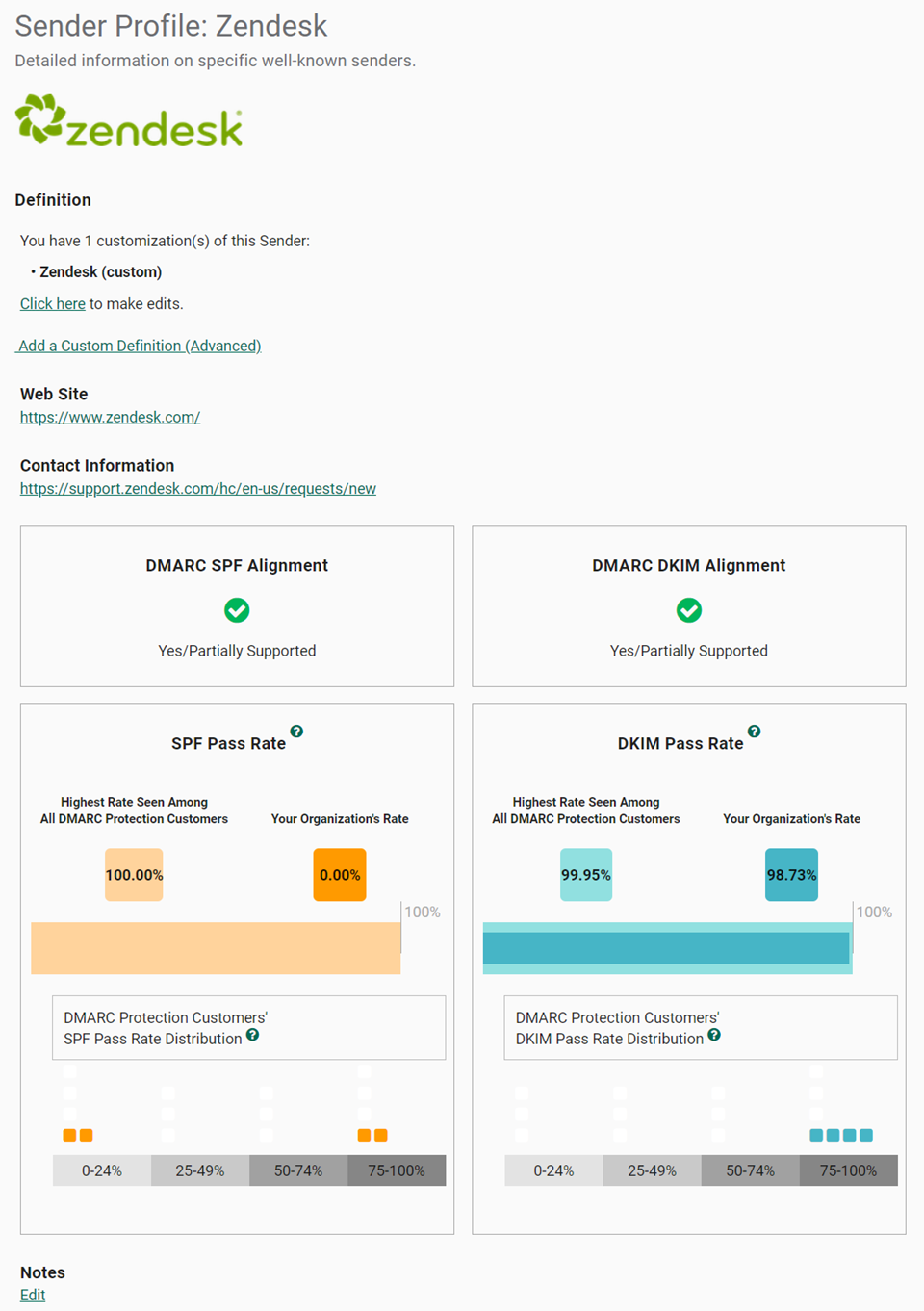
Task: Click the 'Sender Profile: Zendesk' heading
Action: pos(171,26)
